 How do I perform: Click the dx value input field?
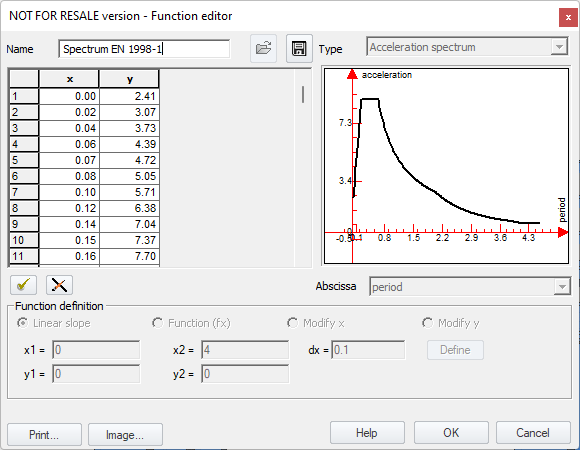[x=368, y=350]
